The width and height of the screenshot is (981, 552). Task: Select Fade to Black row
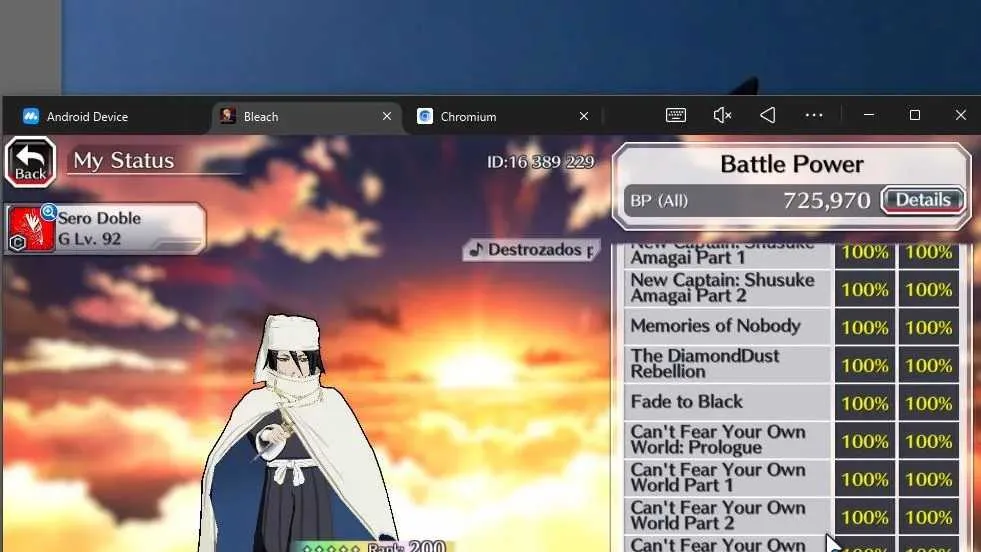coord(727,402)
